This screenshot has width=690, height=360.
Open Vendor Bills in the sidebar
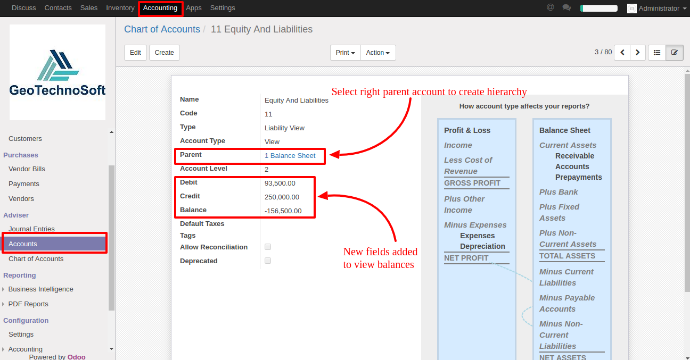coord(27,169)
